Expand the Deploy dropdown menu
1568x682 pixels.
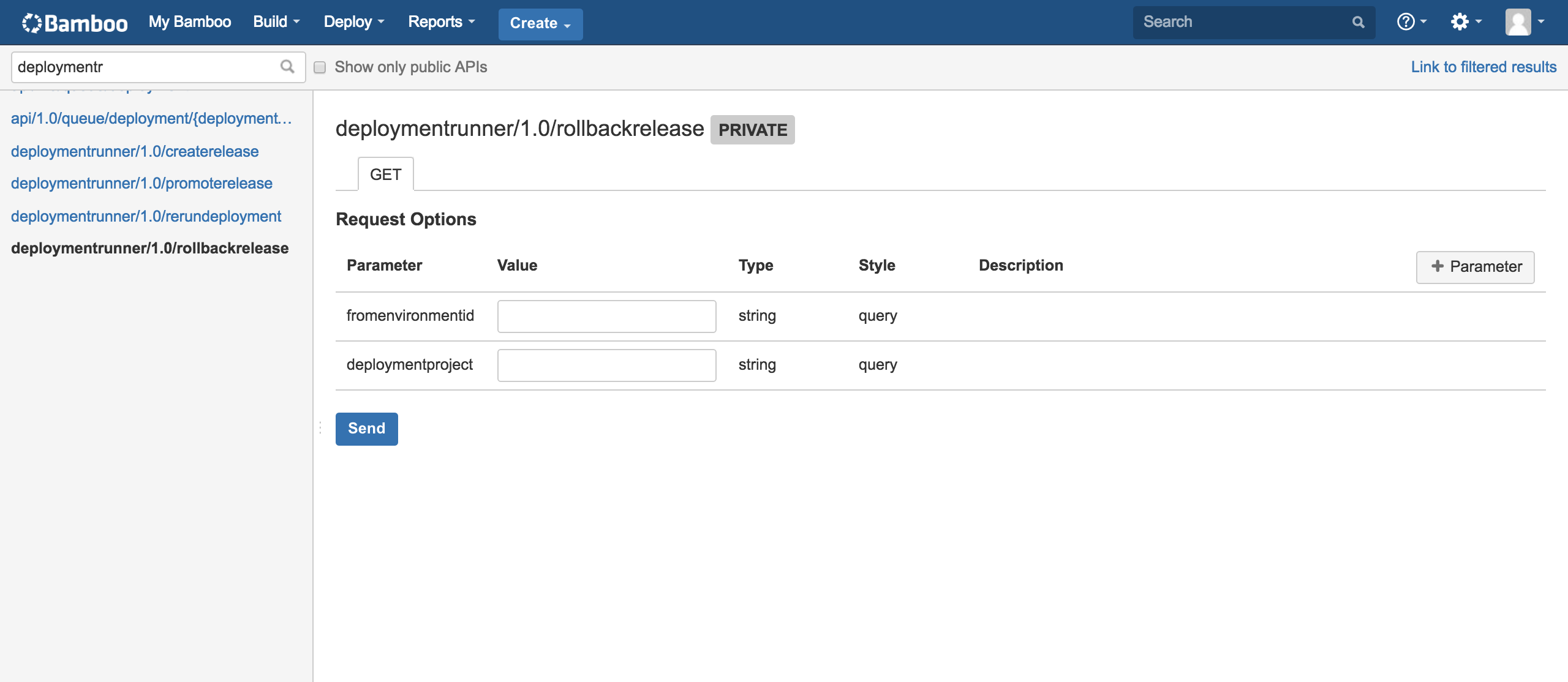(x=353, y=22)
